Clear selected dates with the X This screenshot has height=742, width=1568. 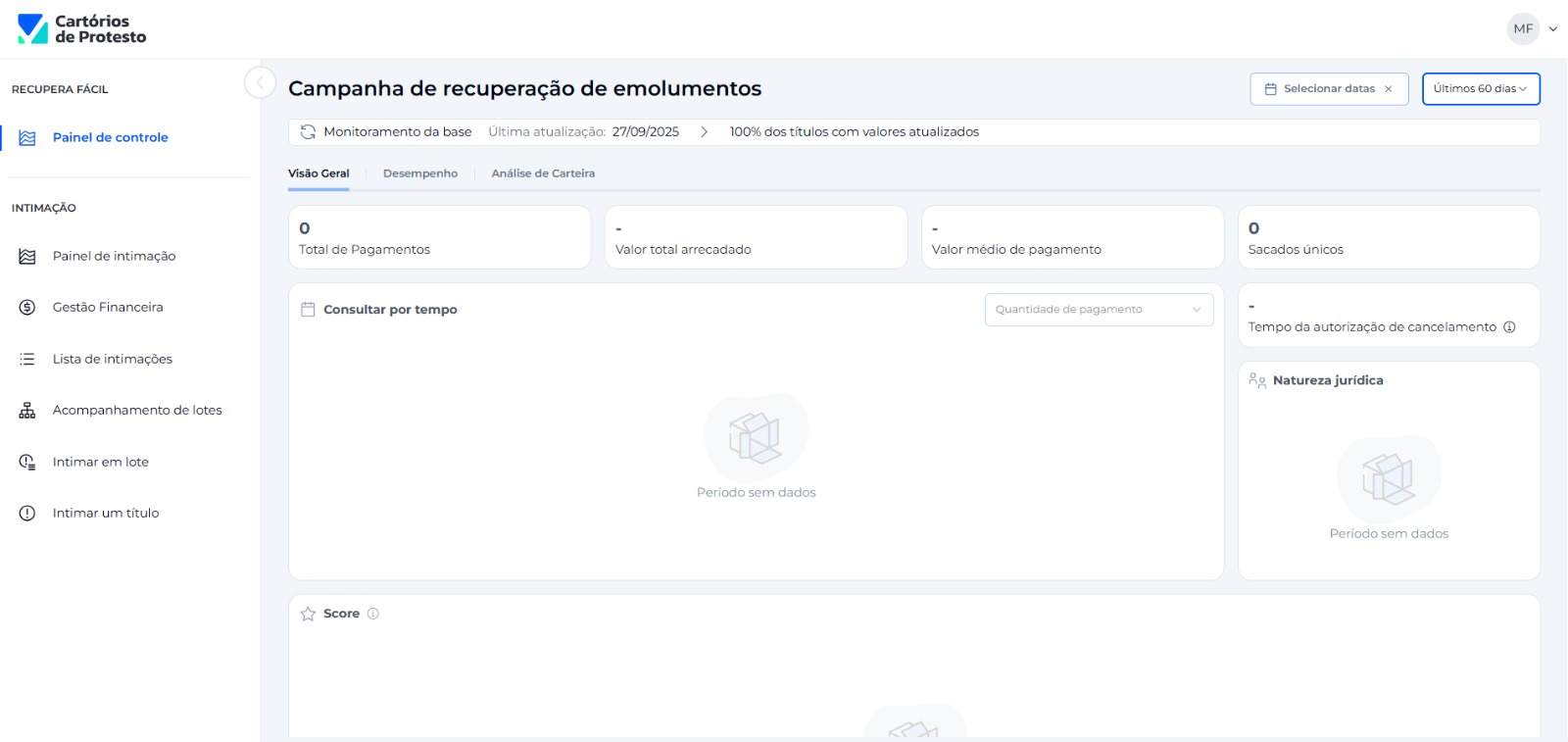coord(1389,89)
